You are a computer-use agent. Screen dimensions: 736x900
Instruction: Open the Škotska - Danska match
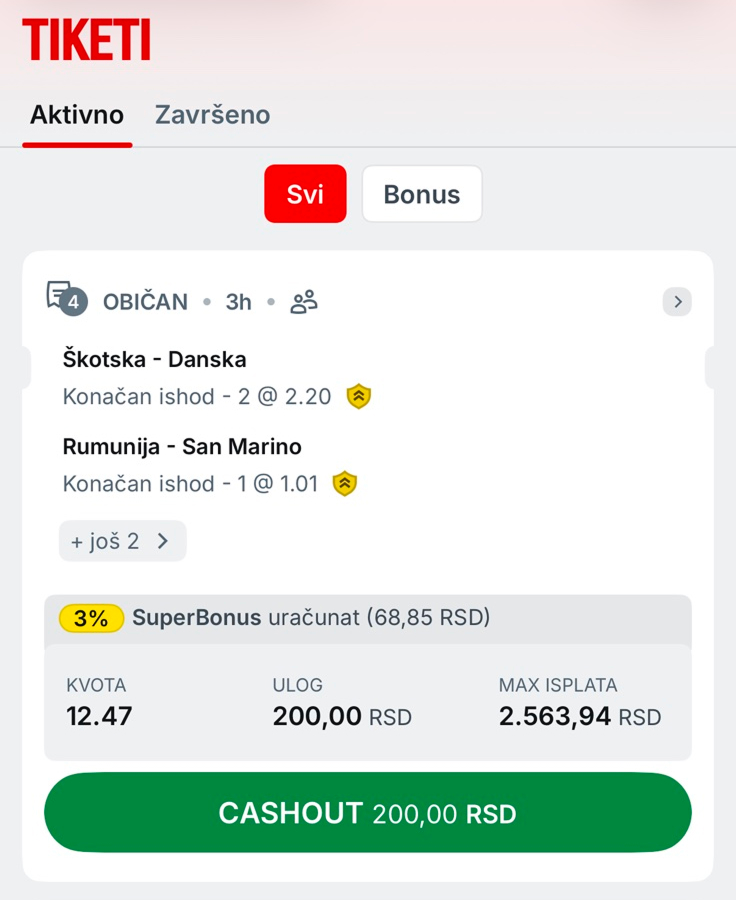[154, 359]
